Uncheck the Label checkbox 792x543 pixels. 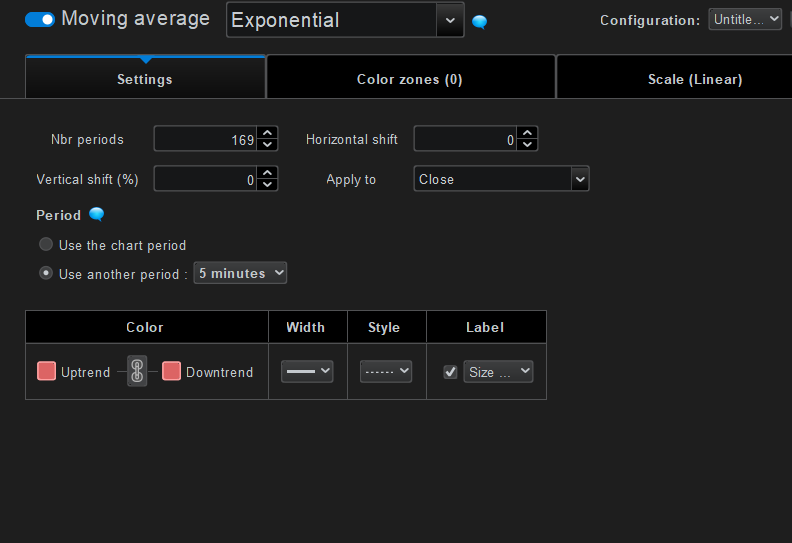(450, 372)
